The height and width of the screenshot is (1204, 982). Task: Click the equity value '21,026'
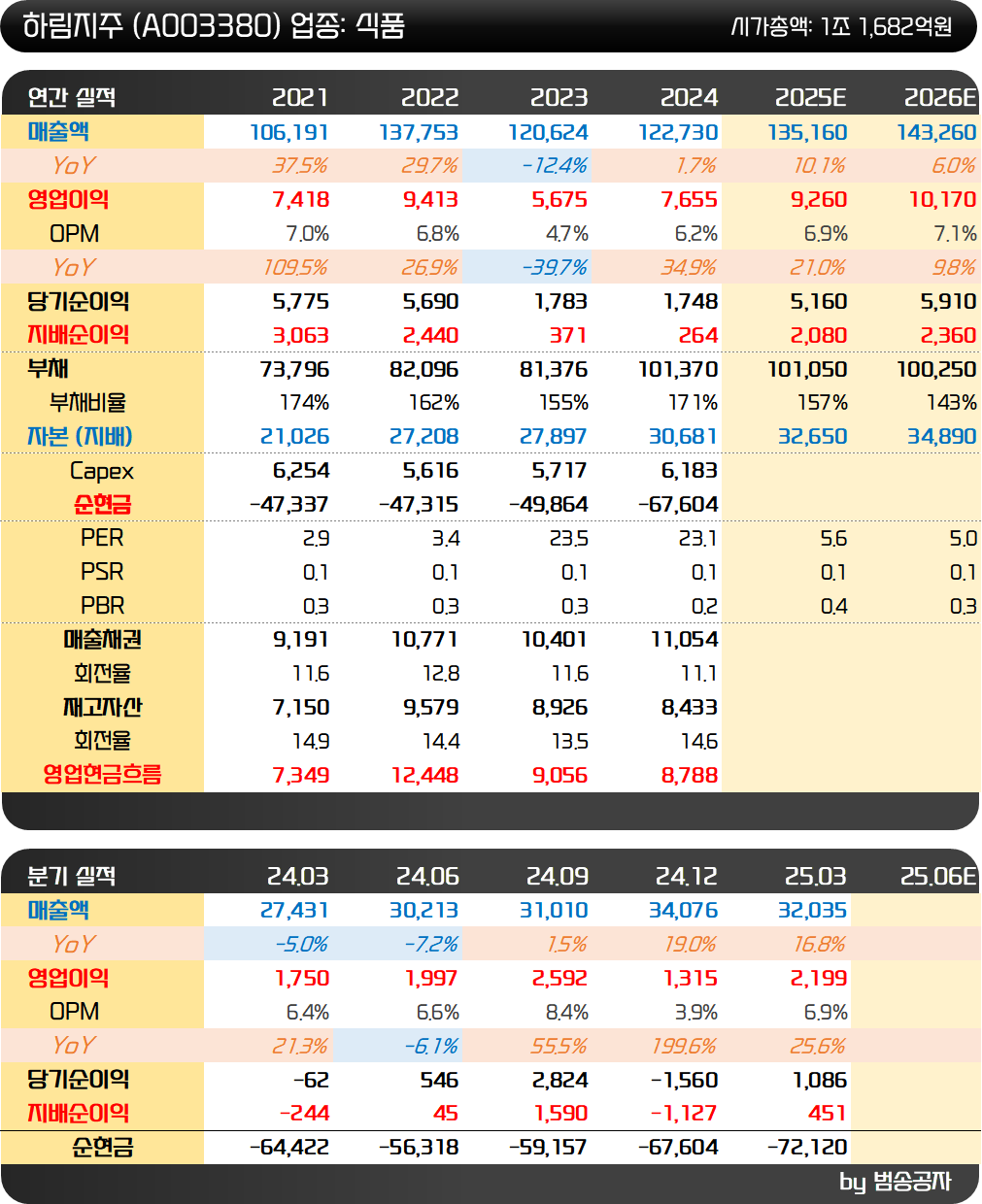pos(295,437)
